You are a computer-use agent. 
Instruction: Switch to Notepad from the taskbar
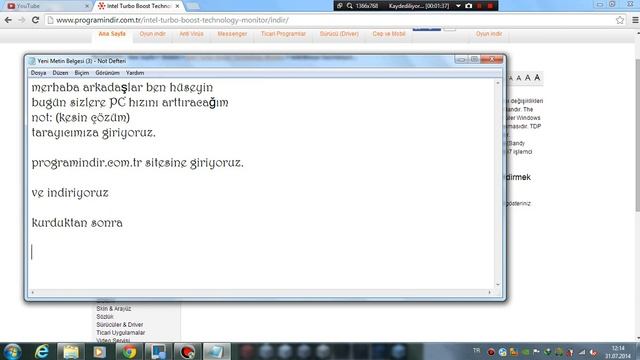pyautogui.click(x=216, y=351)
